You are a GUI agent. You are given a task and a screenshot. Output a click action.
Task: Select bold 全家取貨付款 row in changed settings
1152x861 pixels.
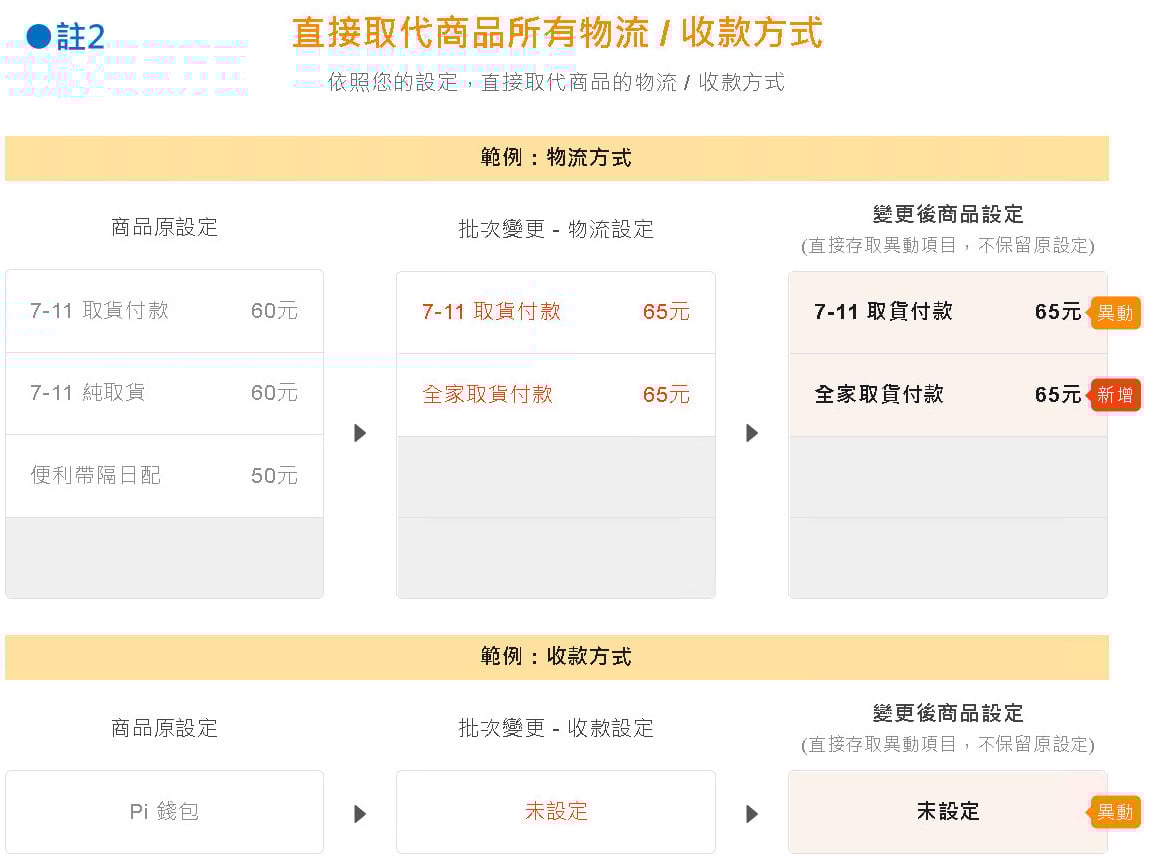[947, 395]
